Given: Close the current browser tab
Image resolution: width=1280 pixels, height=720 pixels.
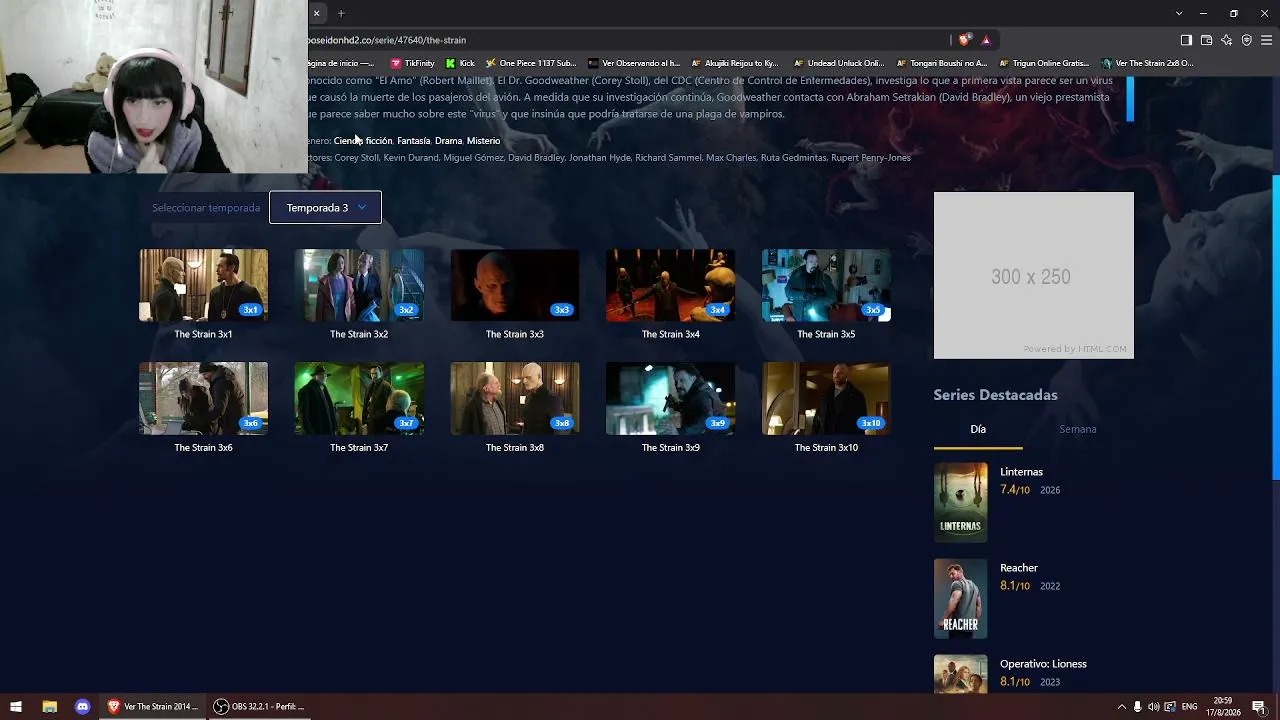Looking at the screenshot, I should (316, 13).
